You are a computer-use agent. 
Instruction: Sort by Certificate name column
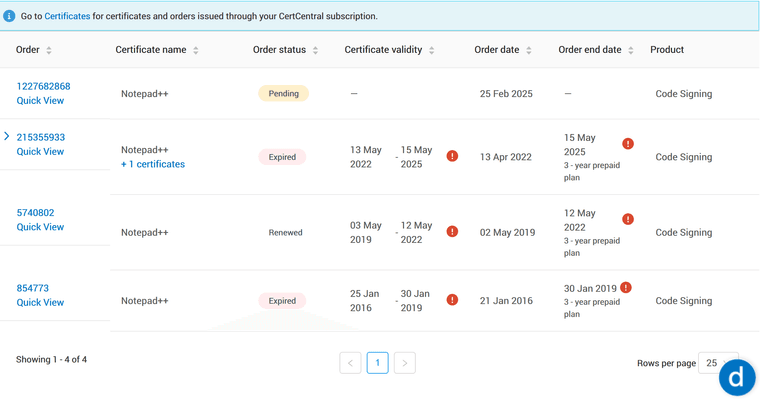point(195,50)
